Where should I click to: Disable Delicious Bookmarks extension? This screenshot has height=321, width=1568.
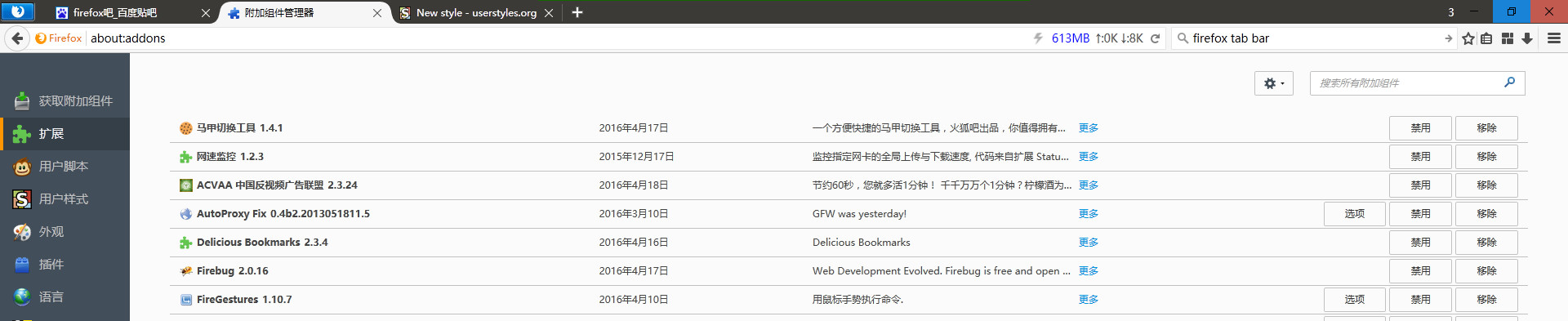point(1420,243)
